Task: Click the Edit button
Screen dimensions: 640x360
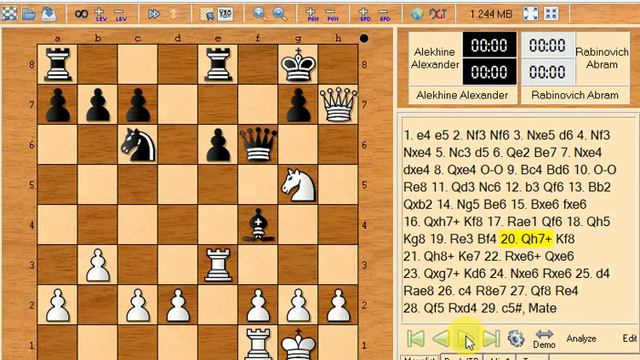Action: point(630,338)
